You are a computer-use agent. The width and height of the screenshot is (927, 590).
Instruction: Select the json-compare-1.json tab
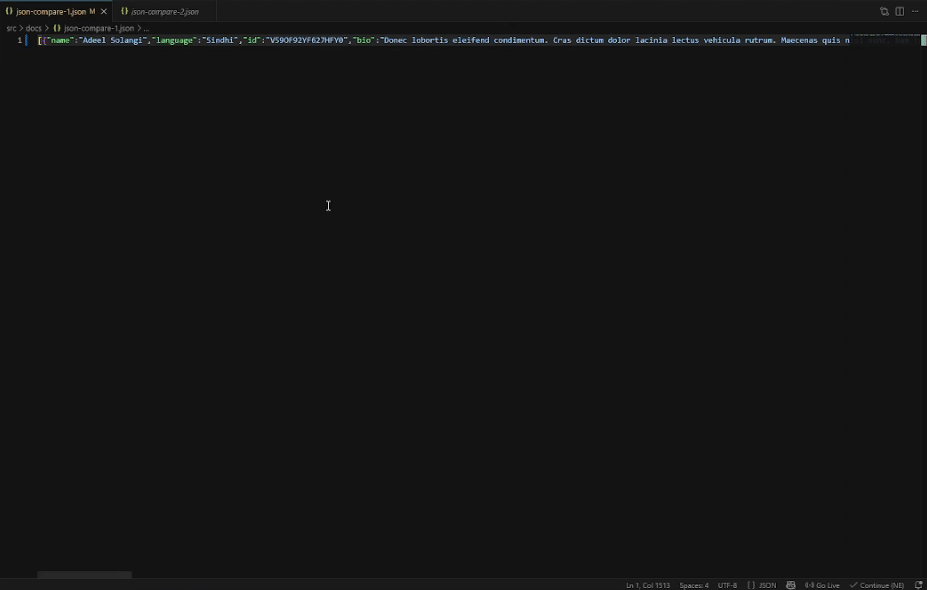click(x=50, y=11)
